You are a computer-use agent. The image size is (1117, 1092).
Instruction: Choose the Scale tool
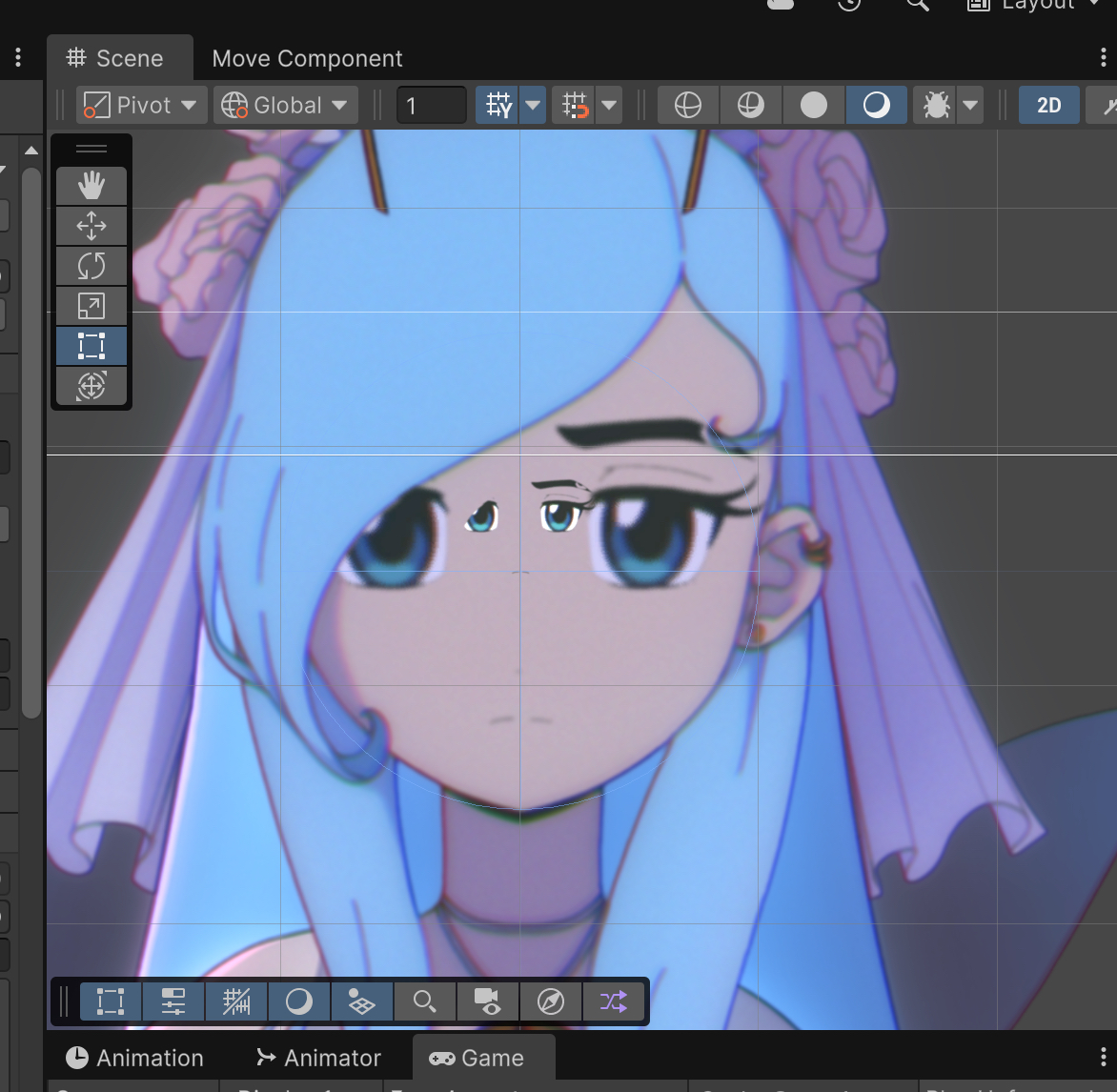point(91,306)
